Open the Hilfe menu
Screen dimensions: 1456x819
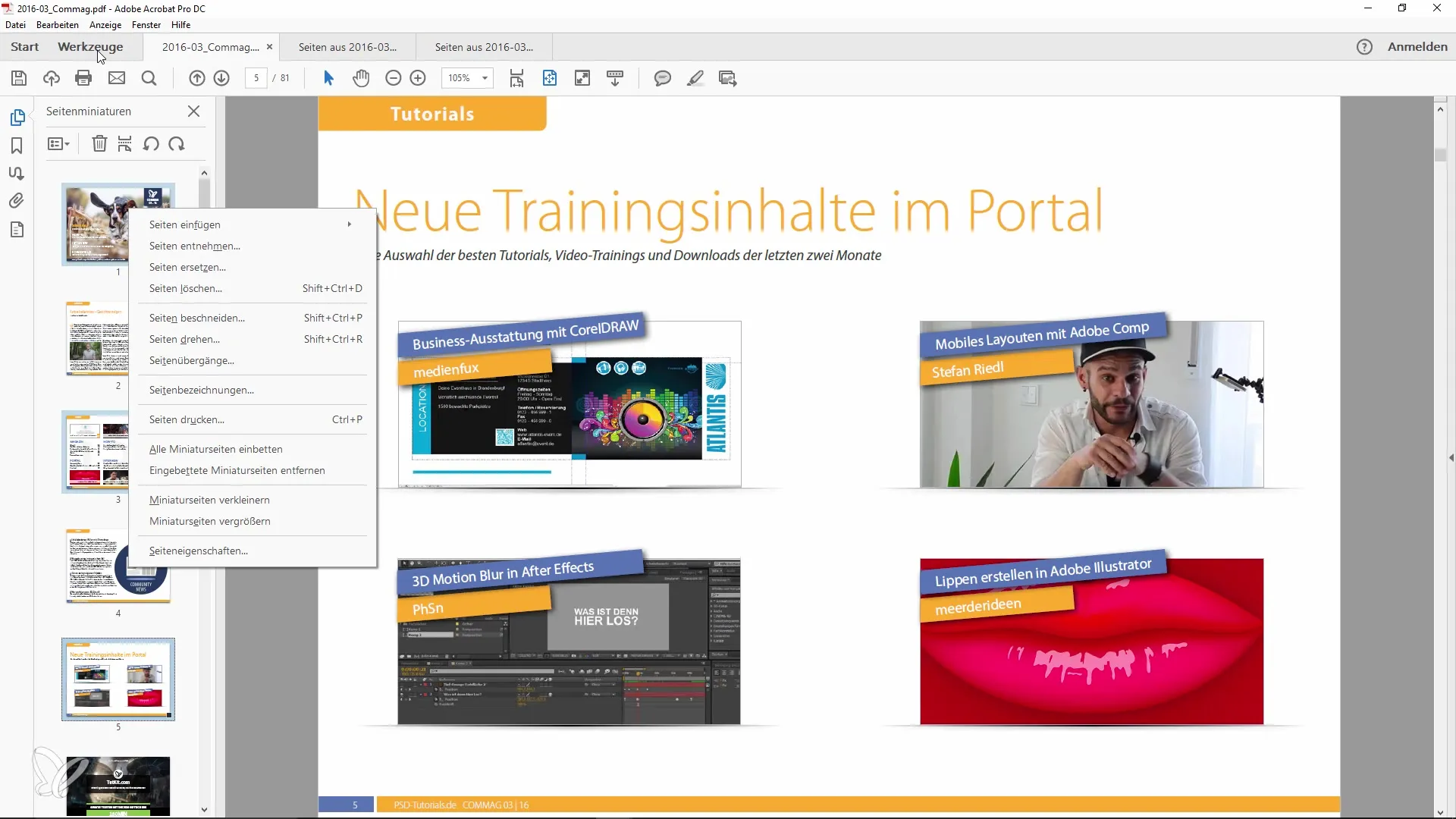point(180,25)
